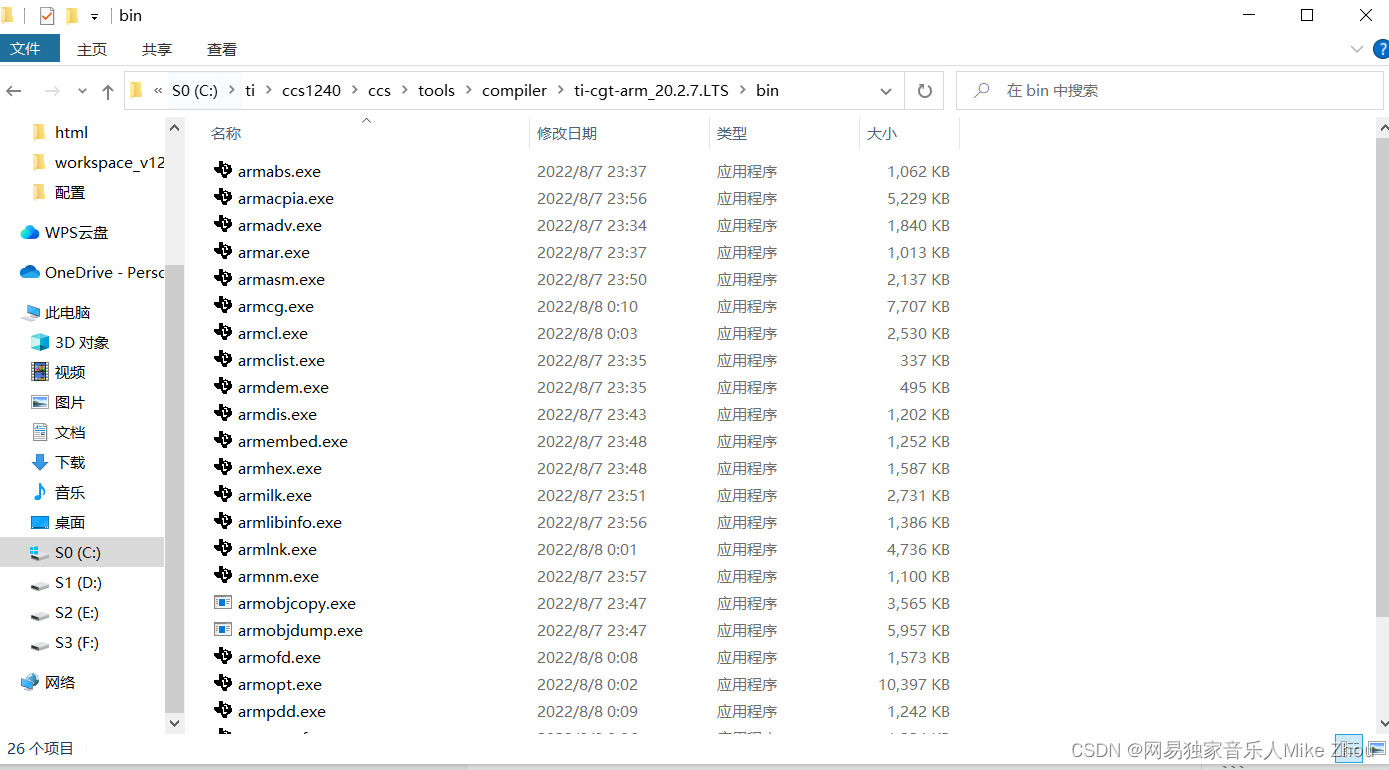Click the 音乐 note icon in sidebar
This screenshot has width=1389, height=770.
click(x=40, y=492)
